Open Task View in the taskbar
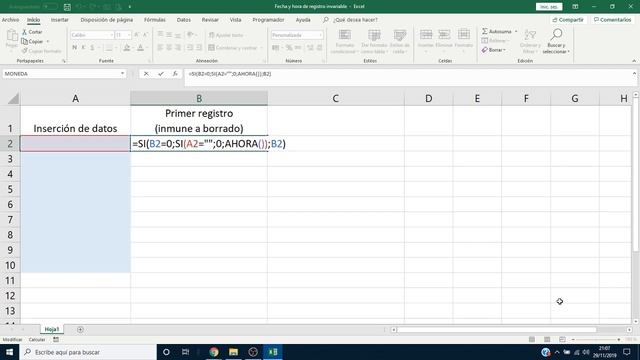Screen dimensions: 640x360 click(185, 352)
